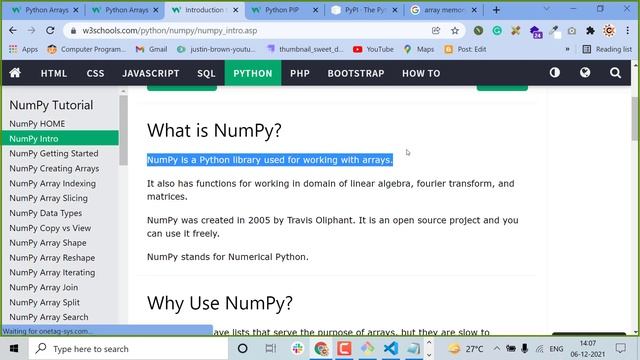Open Task View on taskbar

point(270,349)
